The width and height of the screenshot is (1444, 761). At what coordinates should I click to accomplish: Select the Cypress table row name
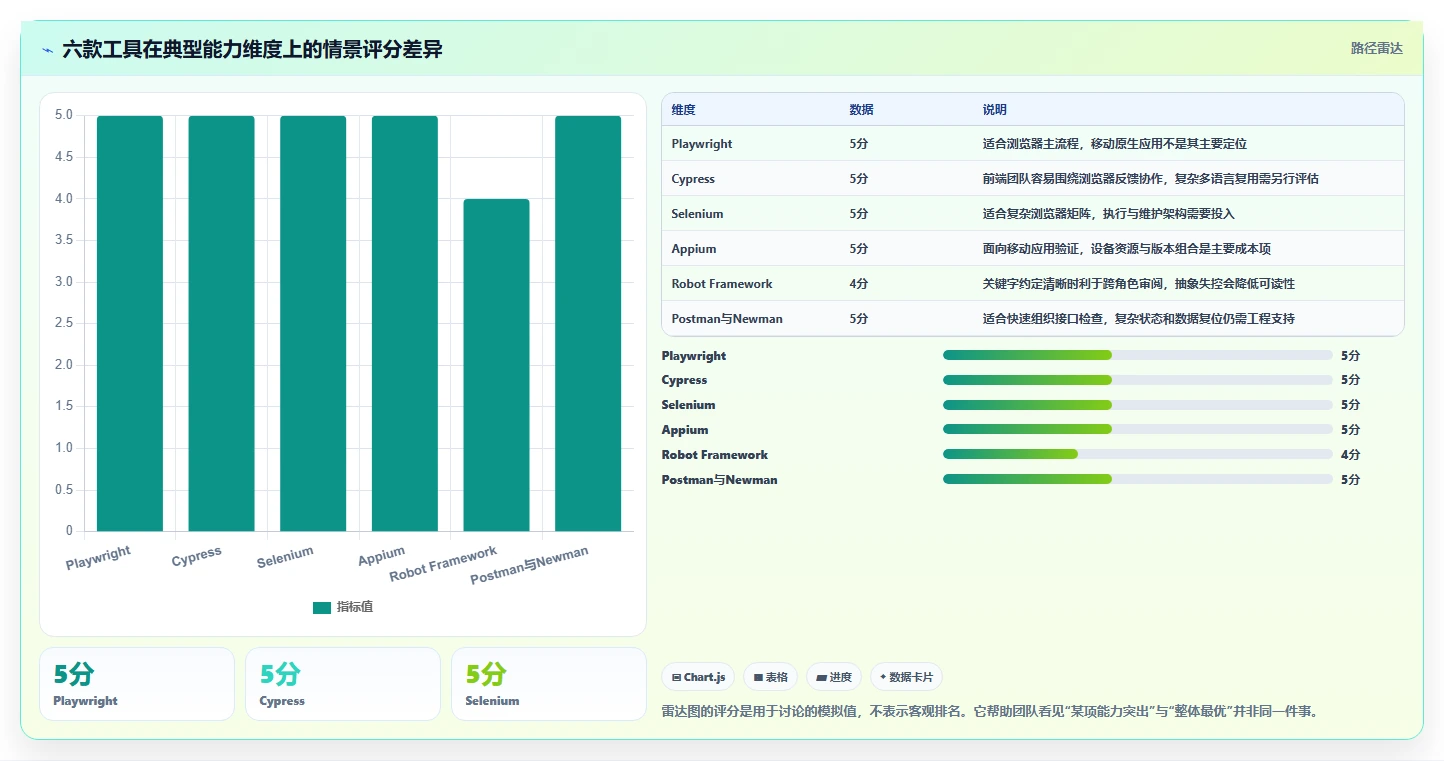(x=693, y=179)
